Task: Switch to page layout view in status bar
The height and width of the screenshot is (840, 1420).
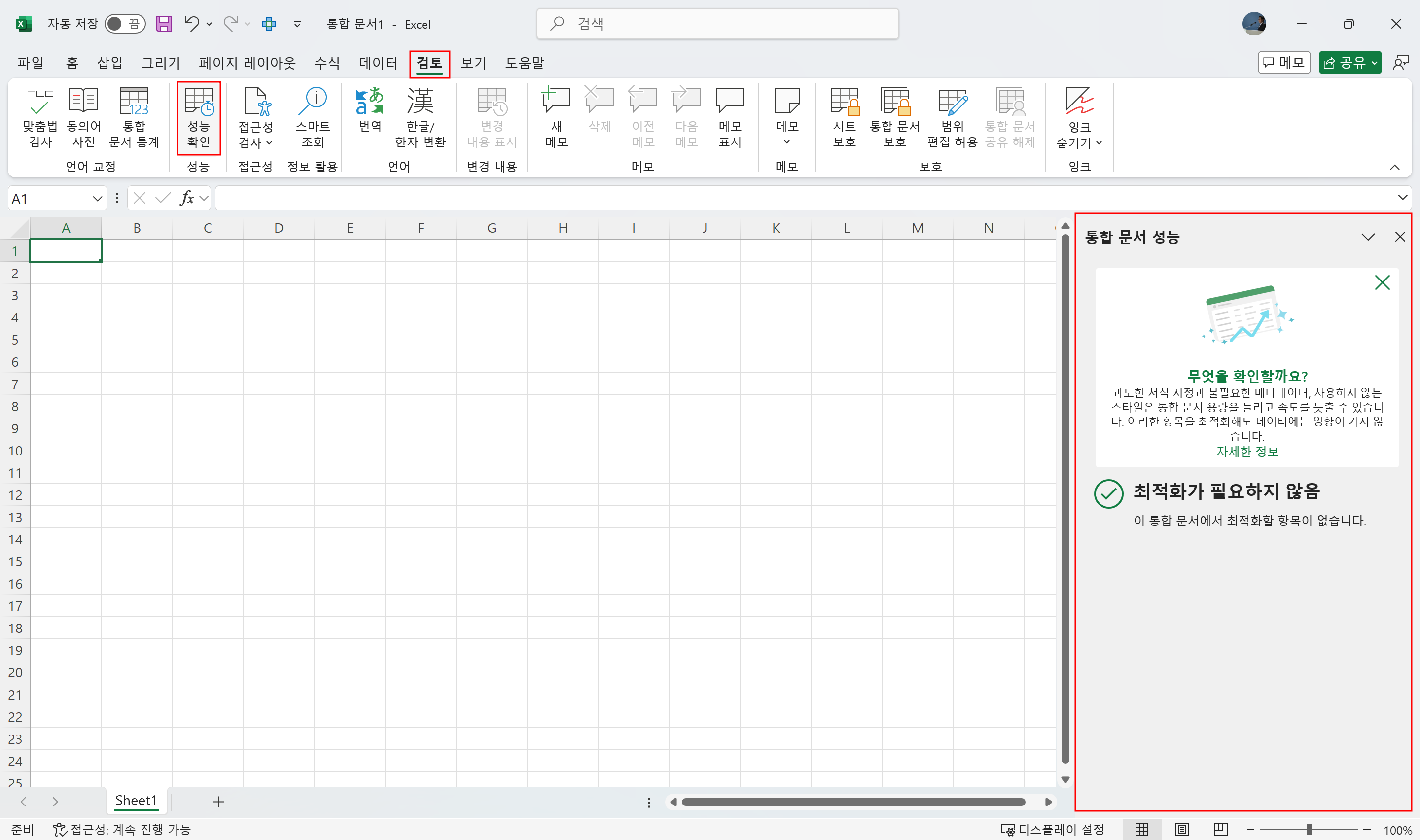Action: click(x=1181, y=829)
